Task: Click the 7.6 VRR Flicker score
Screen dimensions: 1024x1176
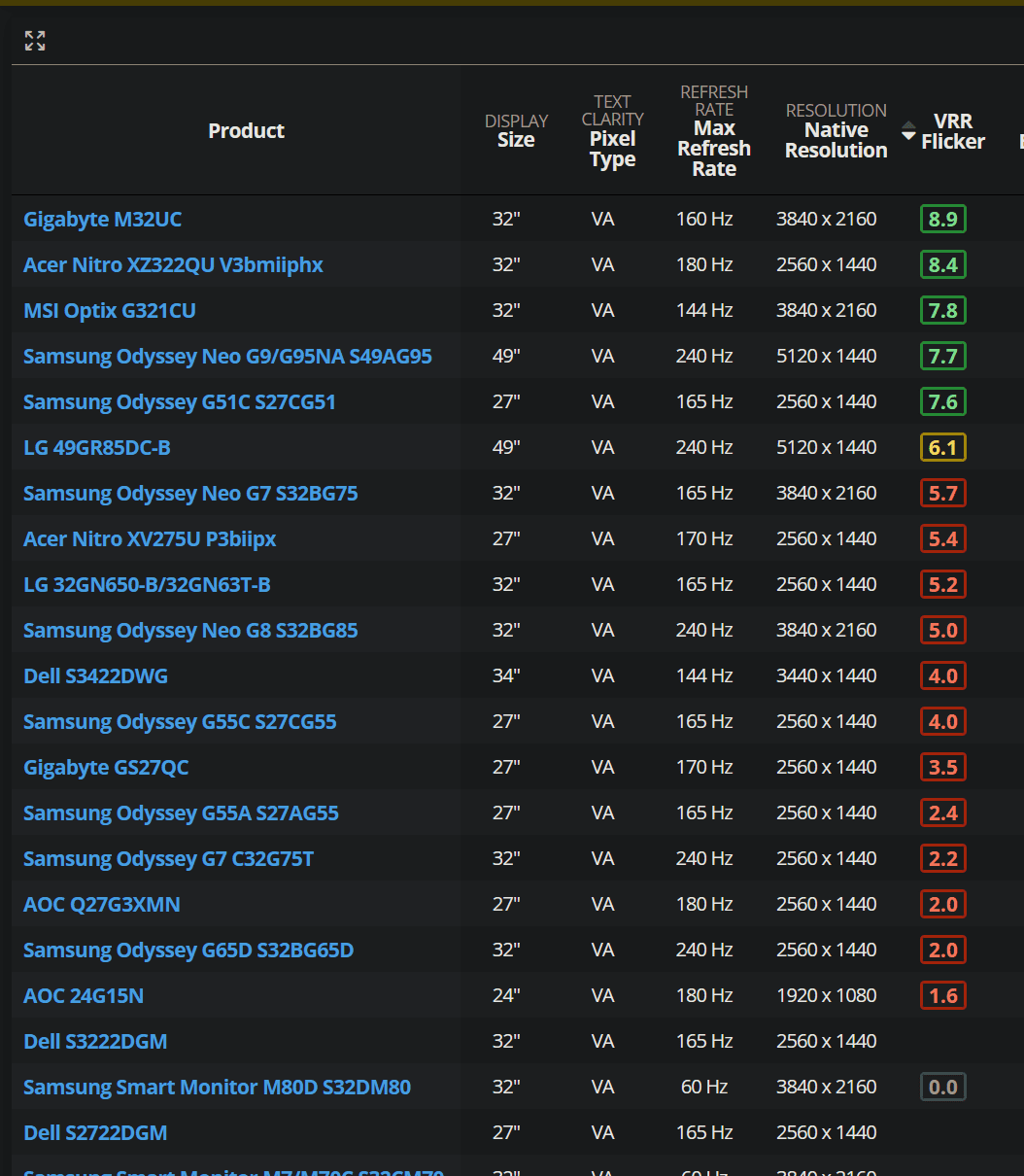Action: pyautogui.click(x=943, y=401)
